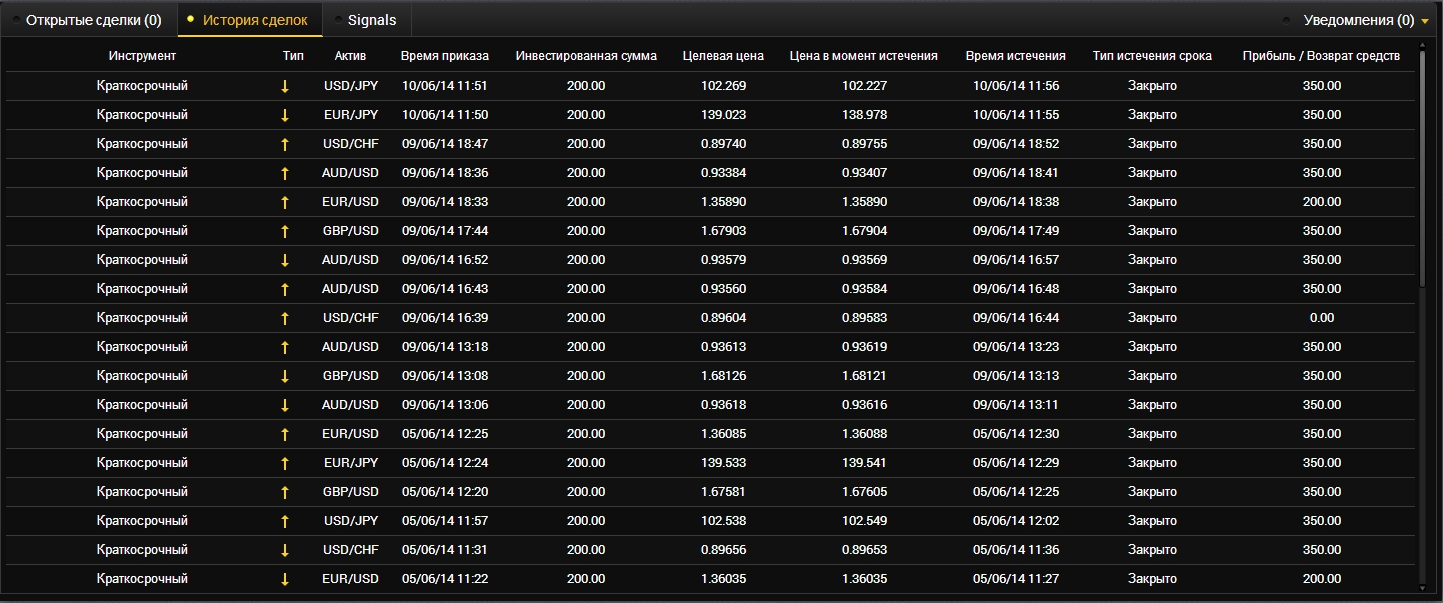Click the up arrow for GBP/USD 17:44 trade
Image resolution: width=1443 pixels, height=603 pixels.
pos(285,231)
